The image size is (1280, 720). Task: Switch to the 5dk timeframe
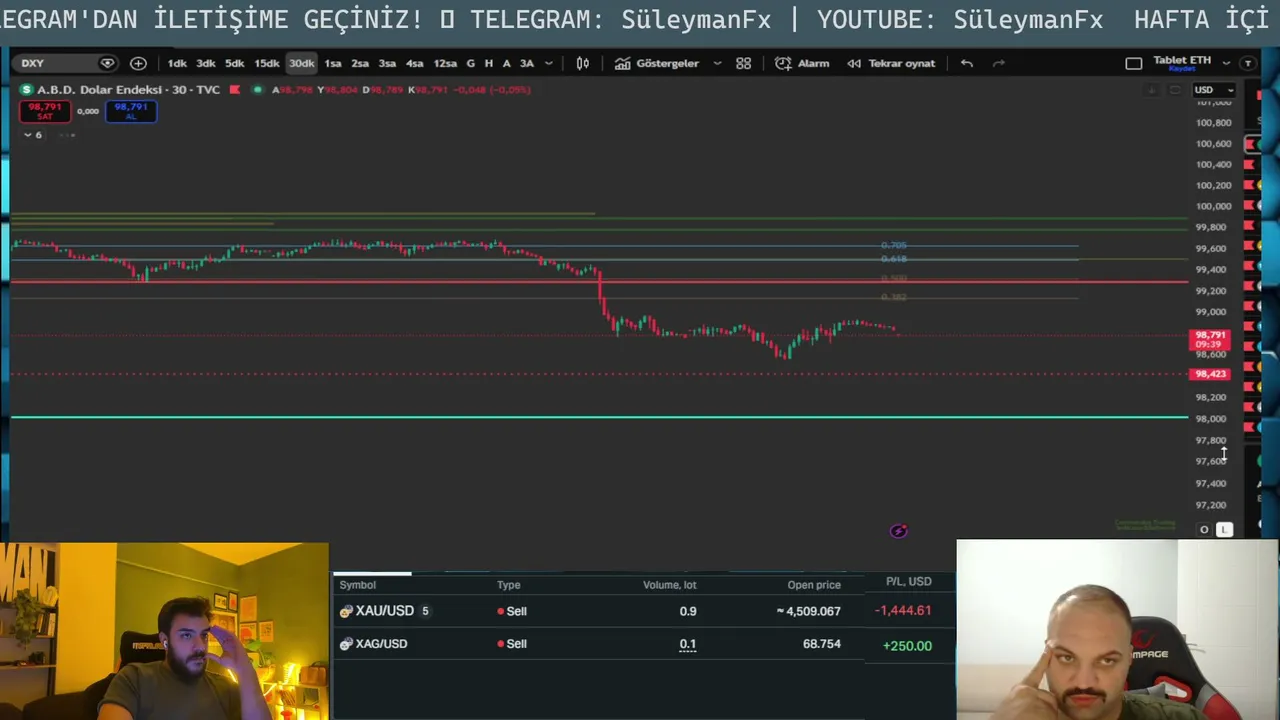pos(235,63)
